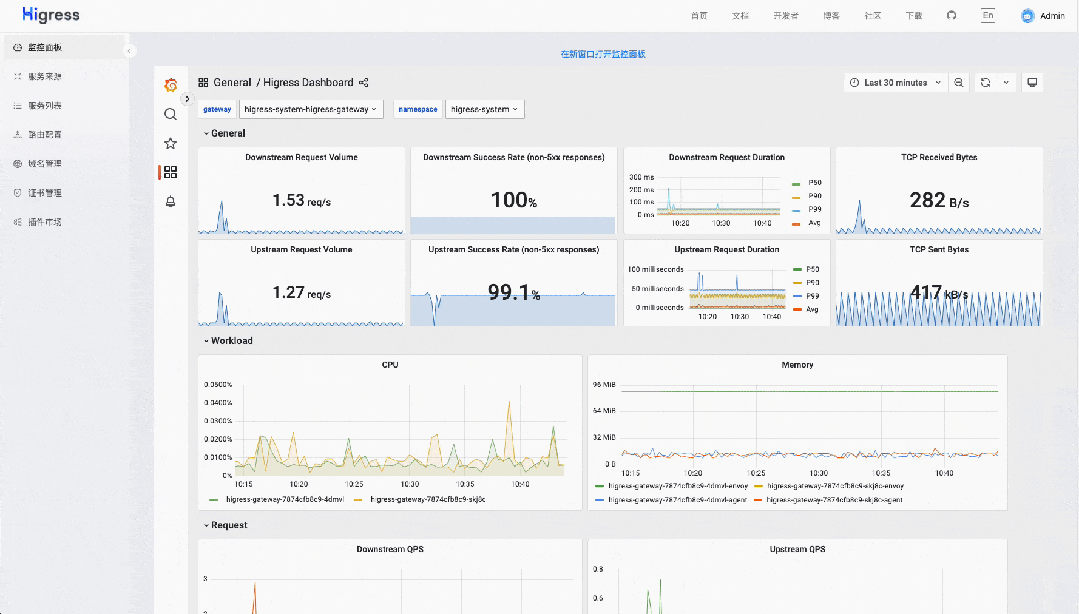The width and height of the screenshot is (1079, 614).
Task: Share the Higress Dashboard via the share icon
Action: (x=364, y=83)
